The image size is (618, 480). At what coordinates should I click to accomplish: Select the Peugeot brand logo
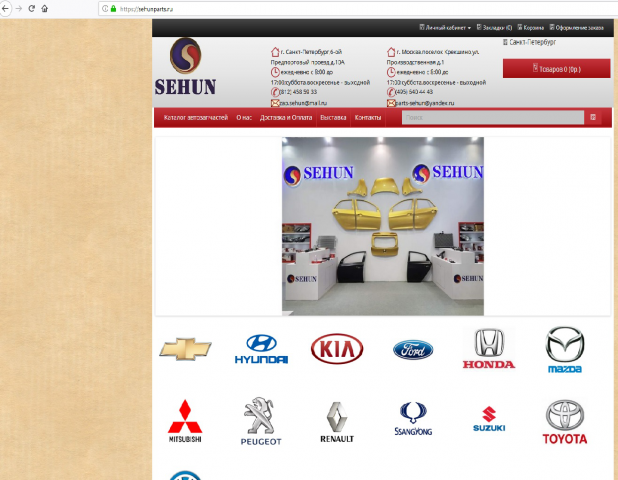(x=261, y=421)
